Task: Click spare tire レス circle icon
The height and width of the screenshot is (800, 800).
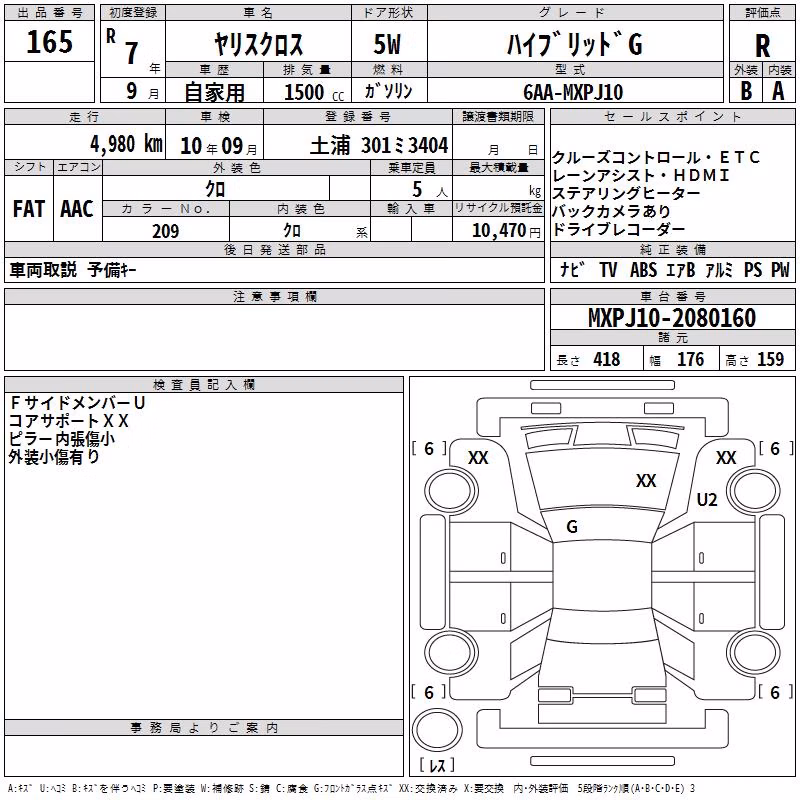Action: (x=437, y=729)
